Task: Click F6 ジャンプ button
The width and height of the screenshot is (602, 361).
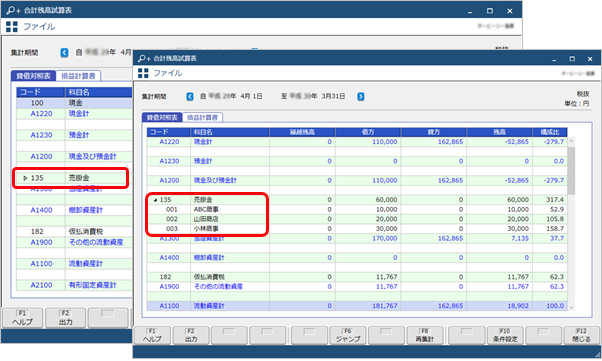Action: coord(348,335)
